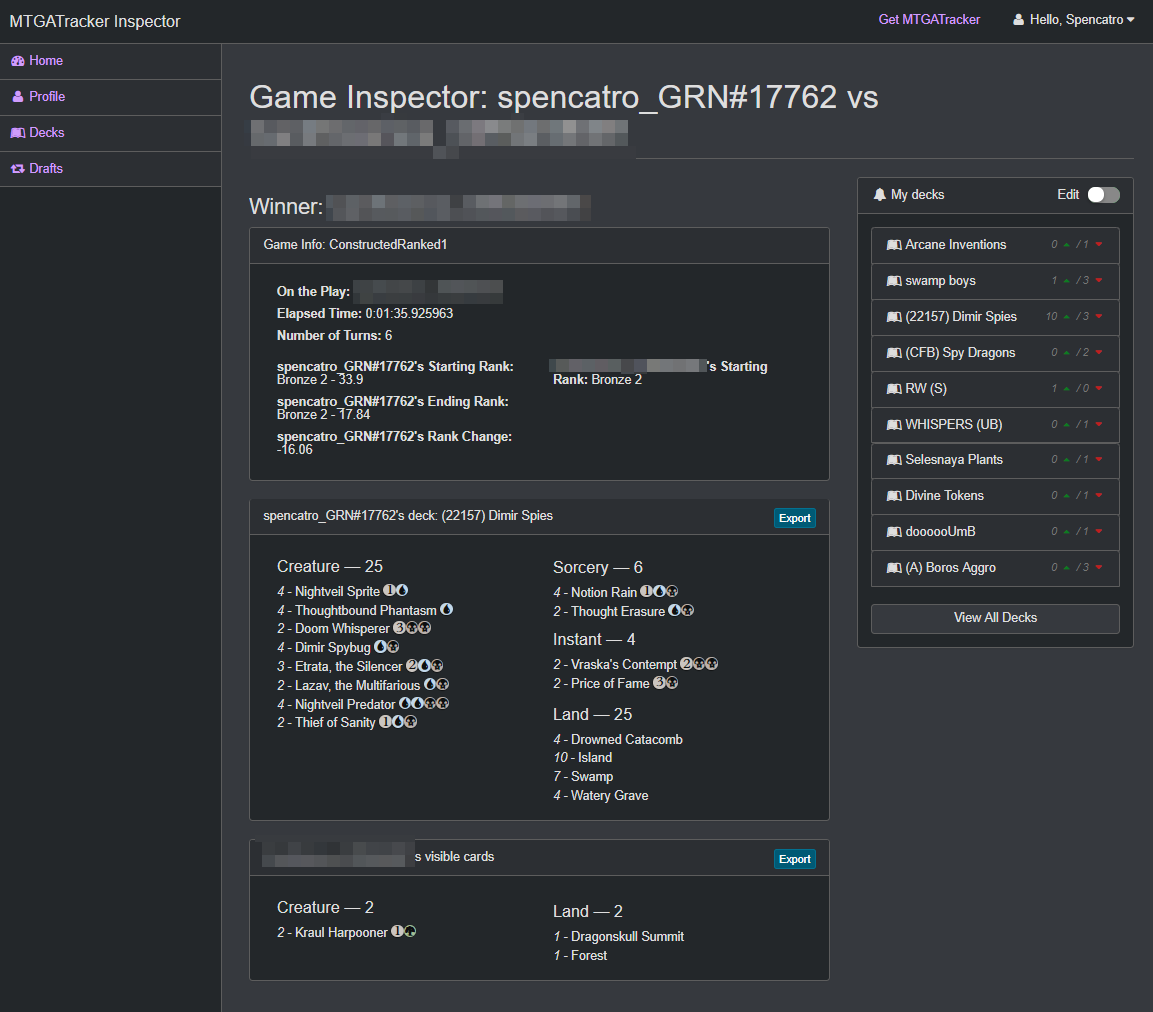Viewport: 1153px width, 1012px height.
Task: Go to Home in the sidebar
Action: 110,61
